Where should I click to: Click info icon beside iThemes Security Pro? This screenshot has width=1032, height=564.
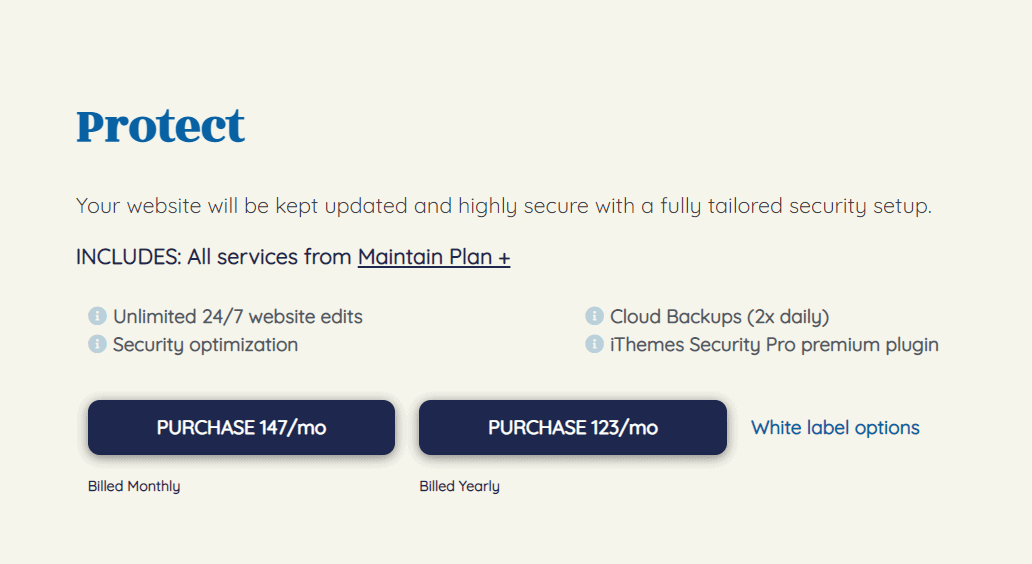point(594,344)
